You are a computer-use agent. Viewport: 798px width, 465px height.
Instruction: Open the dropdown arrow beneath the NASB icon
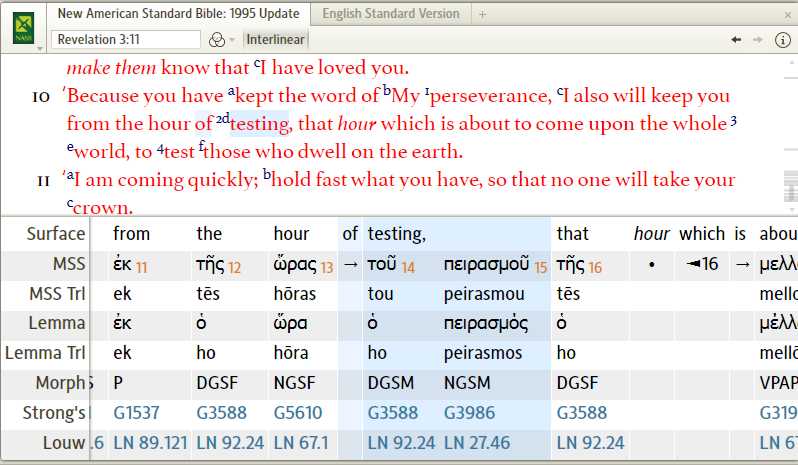click(x=40, y=49)
